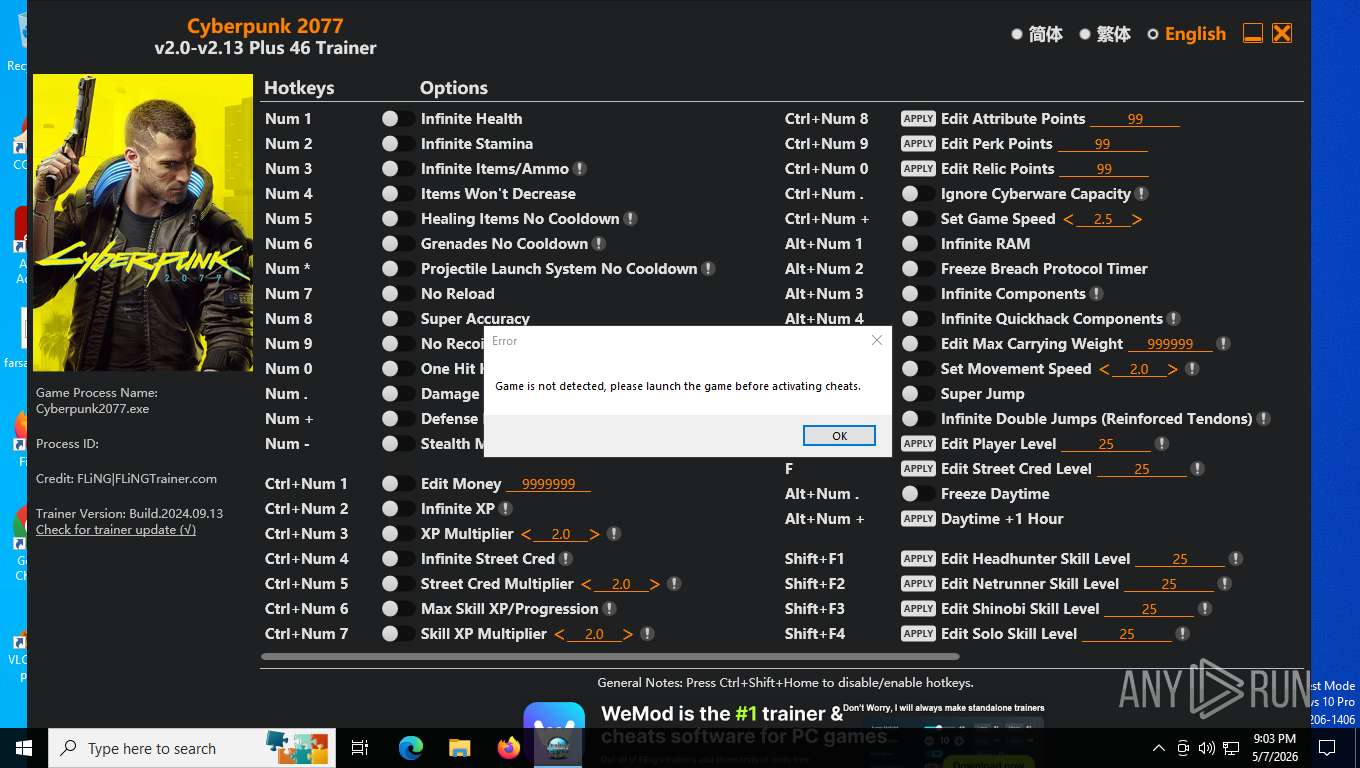Screen dimensions: 1360x768
Task: Increase XP Multiplier with right arrow
Action: click(595, 534)
